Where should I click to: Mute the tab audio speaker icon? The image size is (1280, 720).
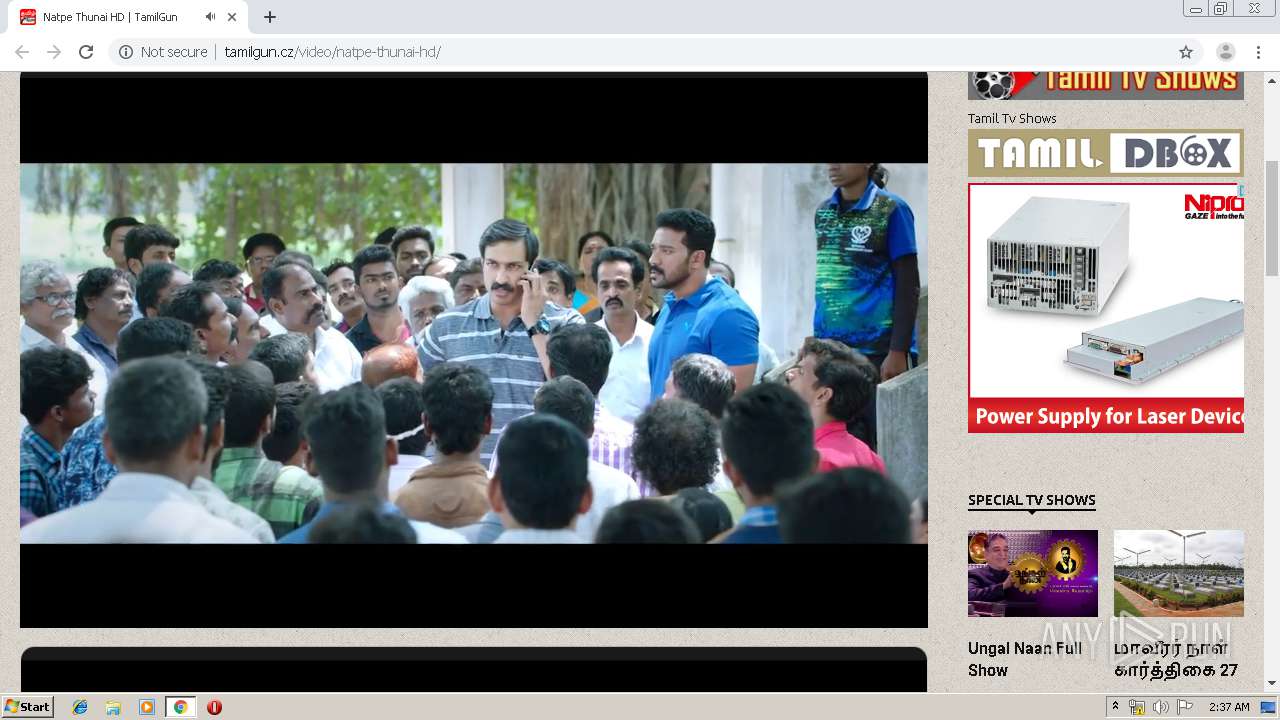coord(210,17)
